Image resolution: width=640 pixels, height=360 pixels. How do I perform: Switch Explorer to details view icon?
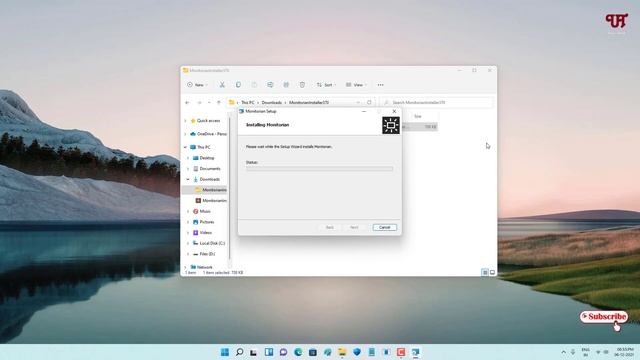point(485,272)
